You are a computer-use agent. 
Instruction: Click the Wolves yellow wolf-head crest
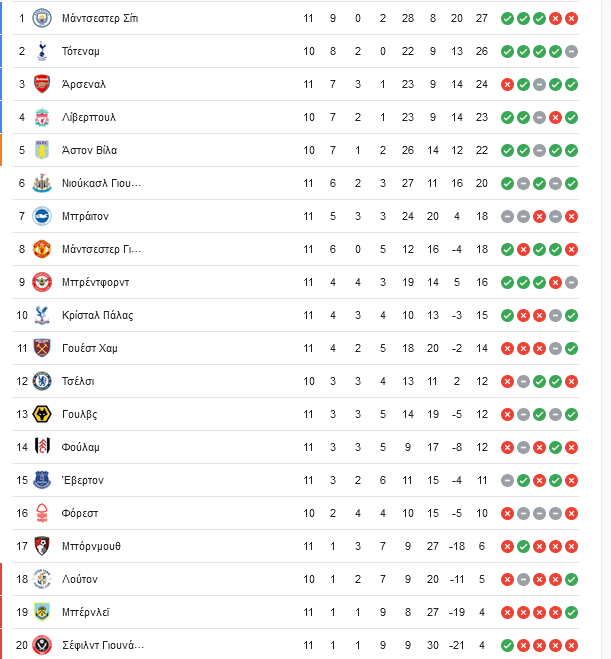pyautogui.click(x=42, y=414)
